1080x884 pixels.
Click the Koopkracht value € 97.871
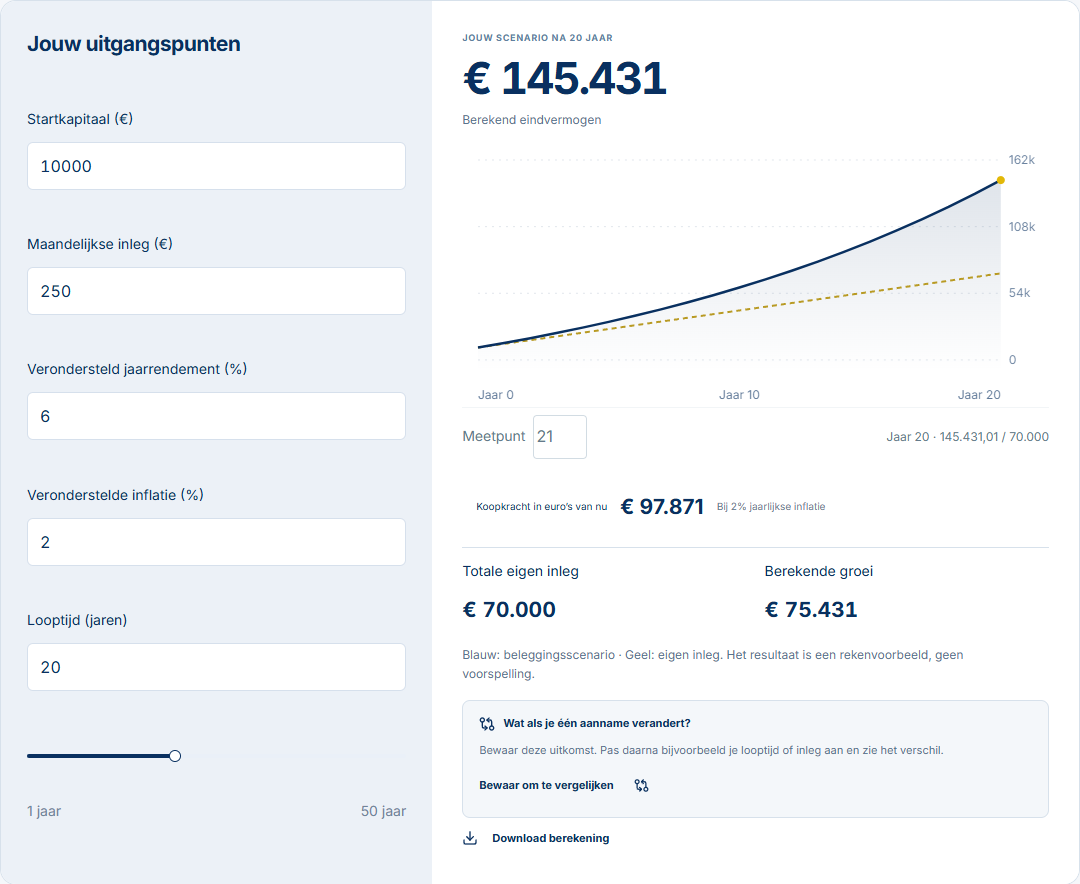point(662,506)
